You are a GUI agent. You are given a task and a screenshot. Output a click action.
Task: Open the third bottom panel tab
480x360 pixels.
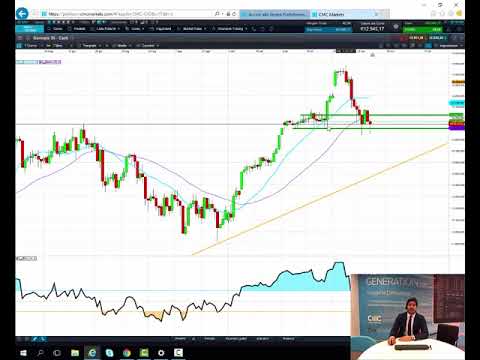[x=236, y=339]
